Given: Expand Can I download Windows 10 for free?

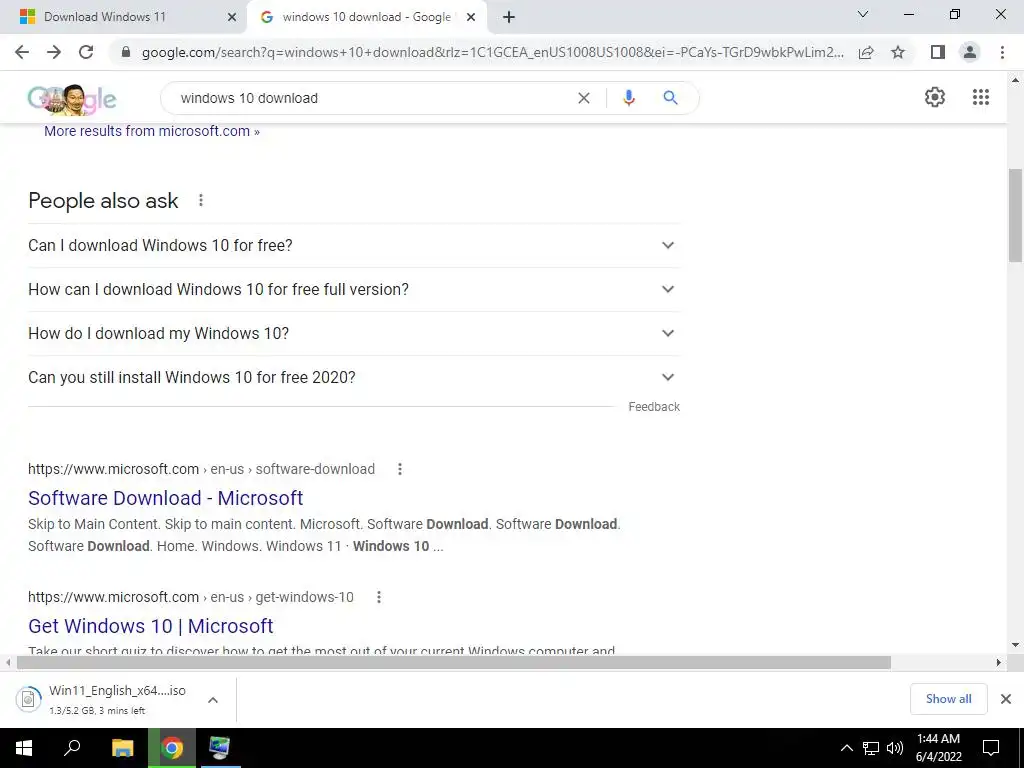Looking at the screenshot, I should [354, 246].
